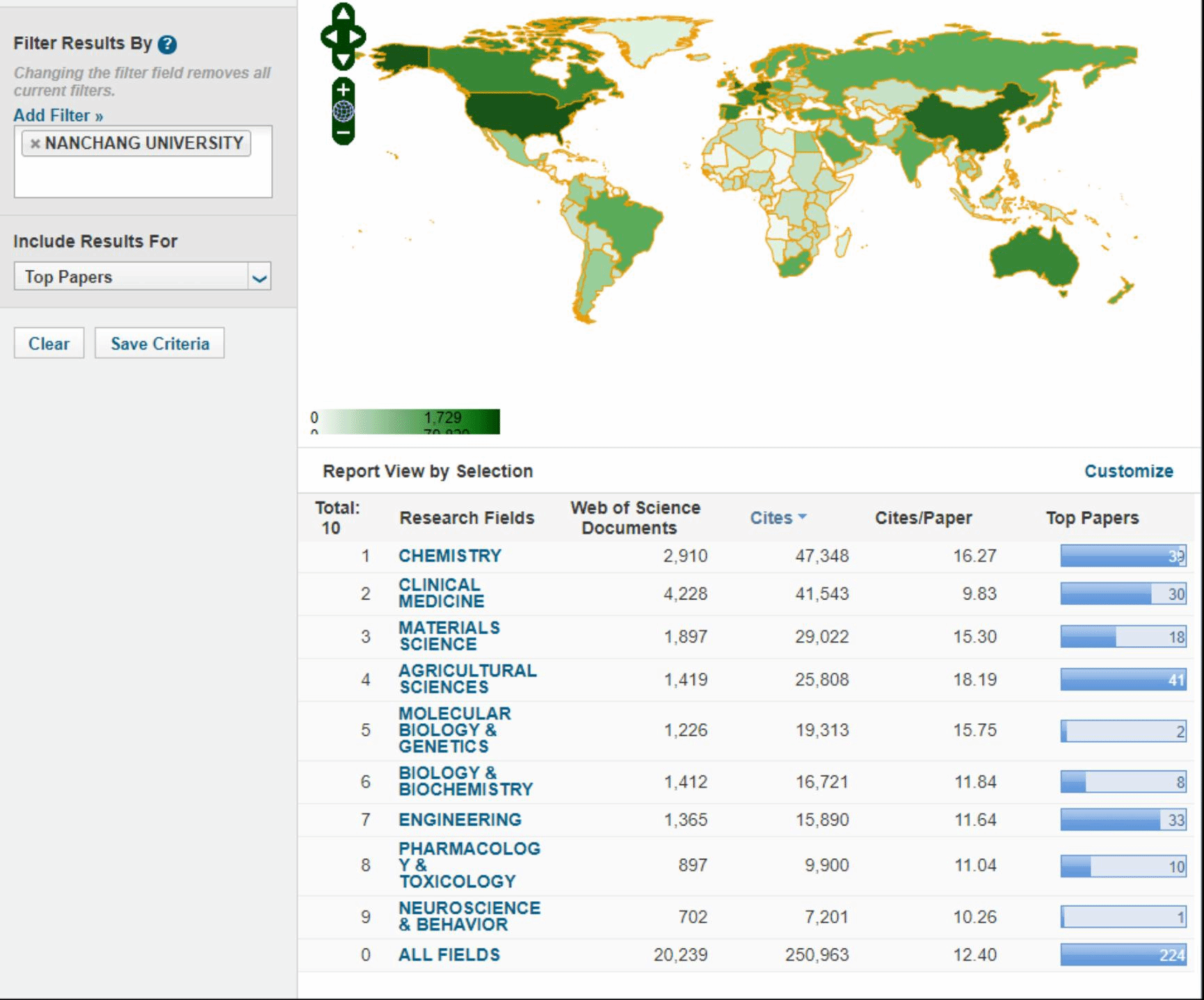
Task: Pan the map to the left
Action: coord(330,37)
